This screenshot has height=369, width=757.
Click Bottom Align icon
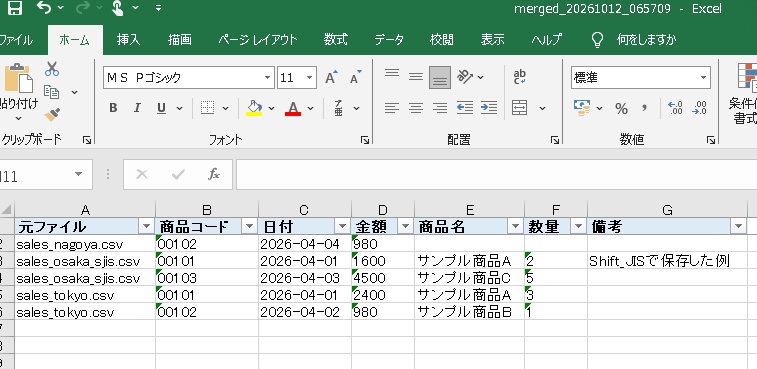click(440, 77)
